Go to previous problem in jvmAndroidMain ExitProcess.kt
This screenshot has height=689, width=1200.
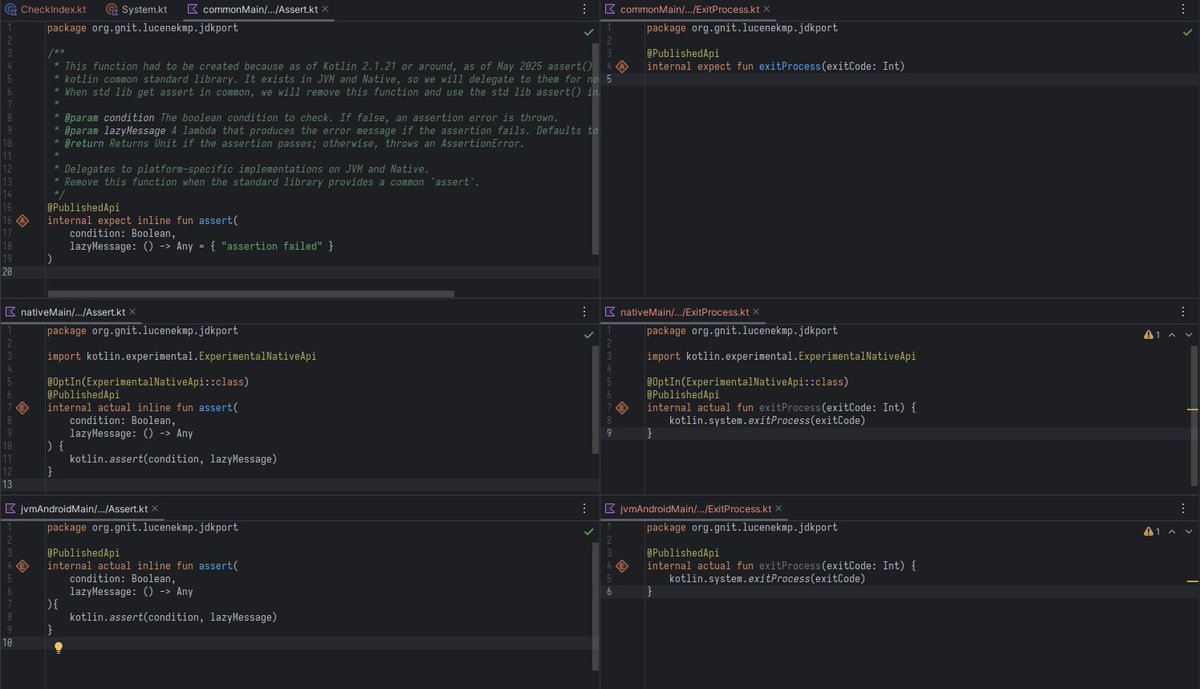click(1173, 532)
